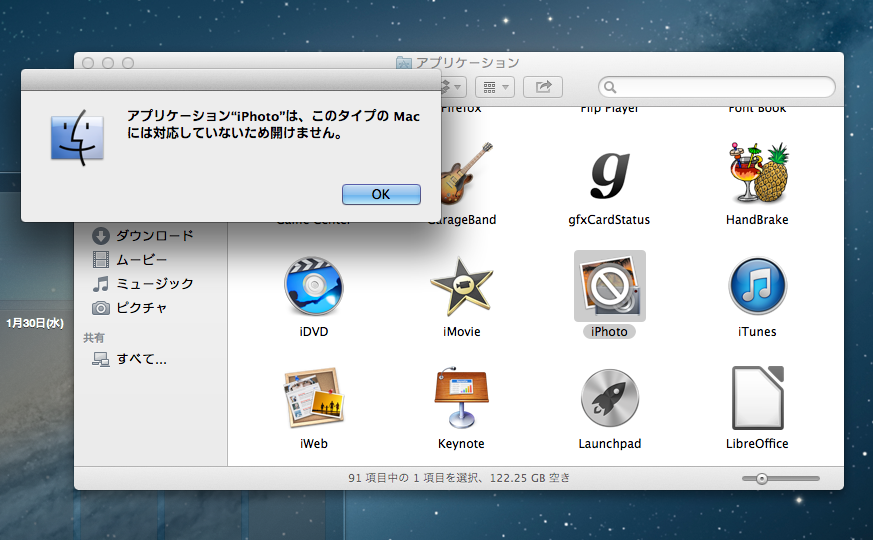Viewport: 873px width, 540px height.
Task: Click the iMovie file name label
Action: point(462,332)
